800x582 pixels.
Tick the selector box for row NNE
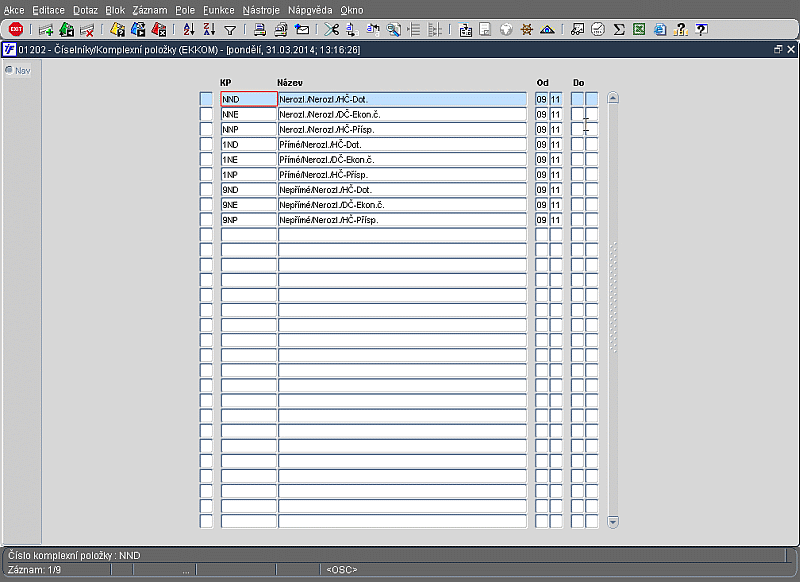(206, 114)
